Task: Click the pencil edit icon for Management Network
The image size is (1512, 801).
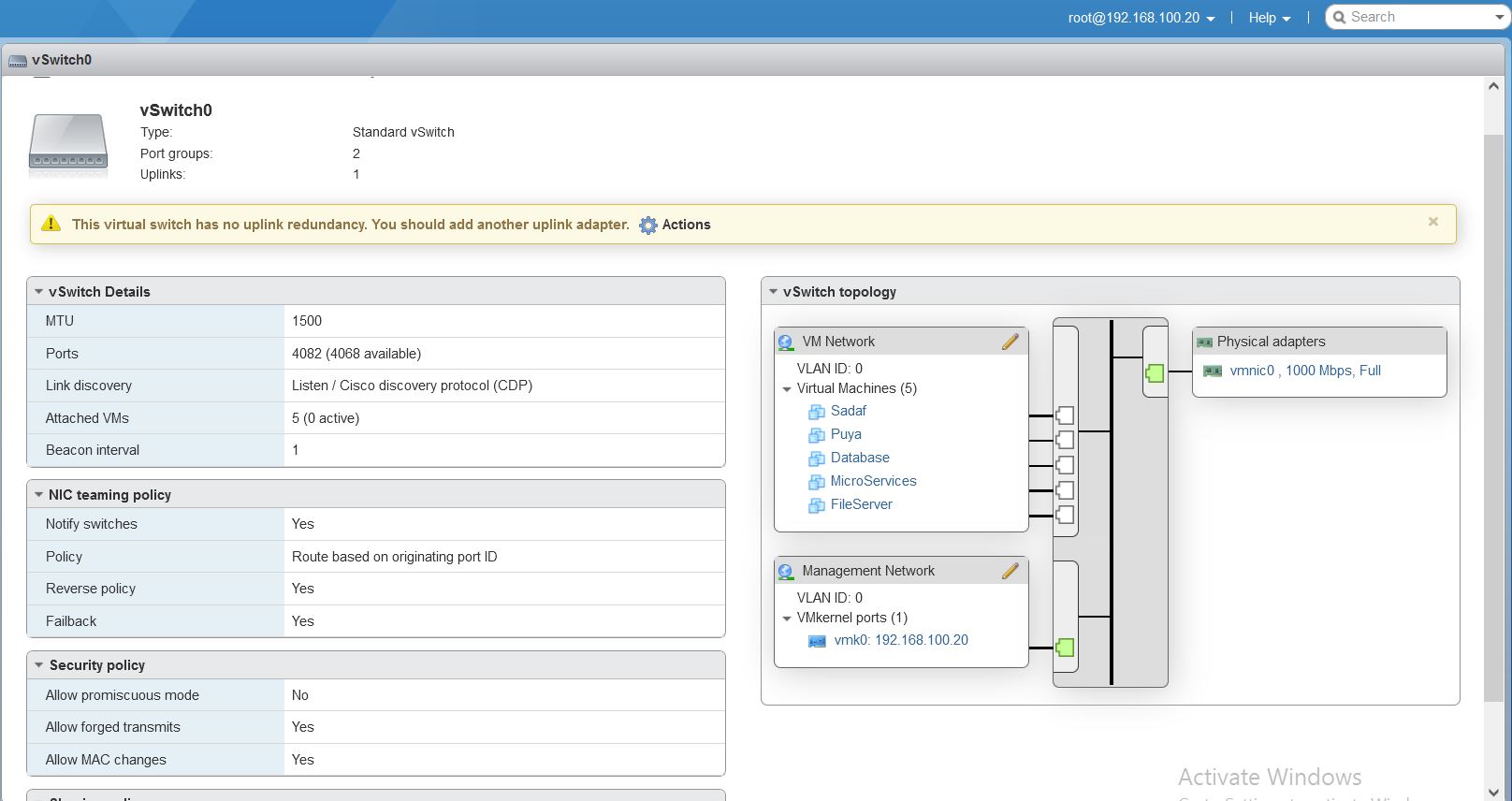Action: click(x=1010, y=571)
